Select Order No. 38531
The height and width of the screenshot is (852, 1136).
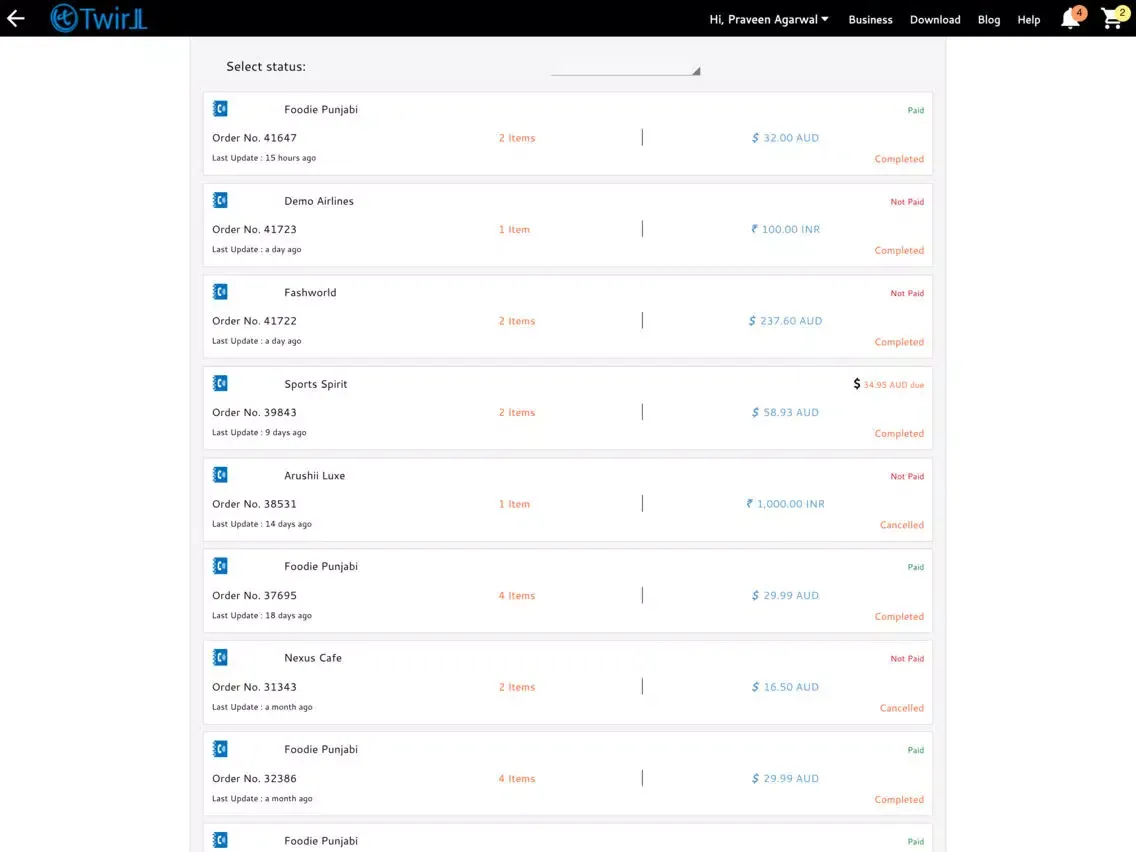point(254,504)
